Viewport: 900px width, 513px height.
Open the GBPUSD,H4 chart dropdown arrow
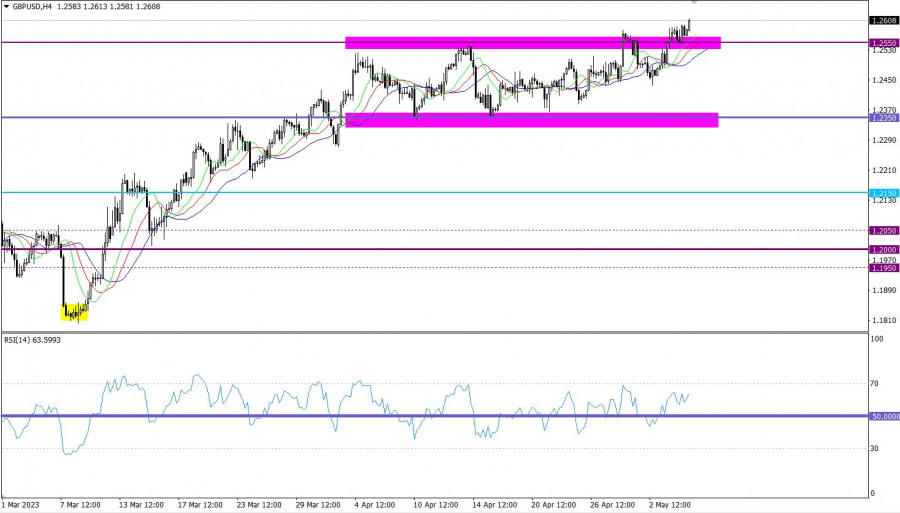tap(7, 6)
